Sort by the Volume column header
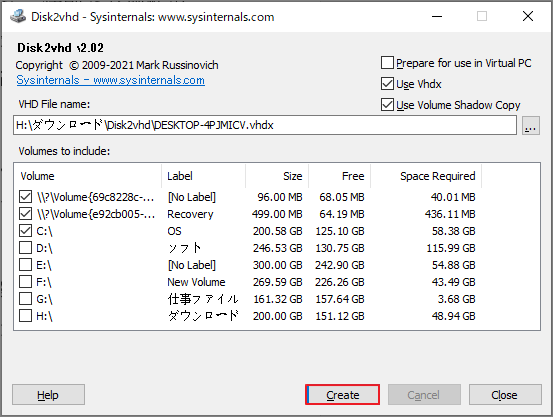The height and width of the screenshot is (417, 553). [x=88, y=176]
